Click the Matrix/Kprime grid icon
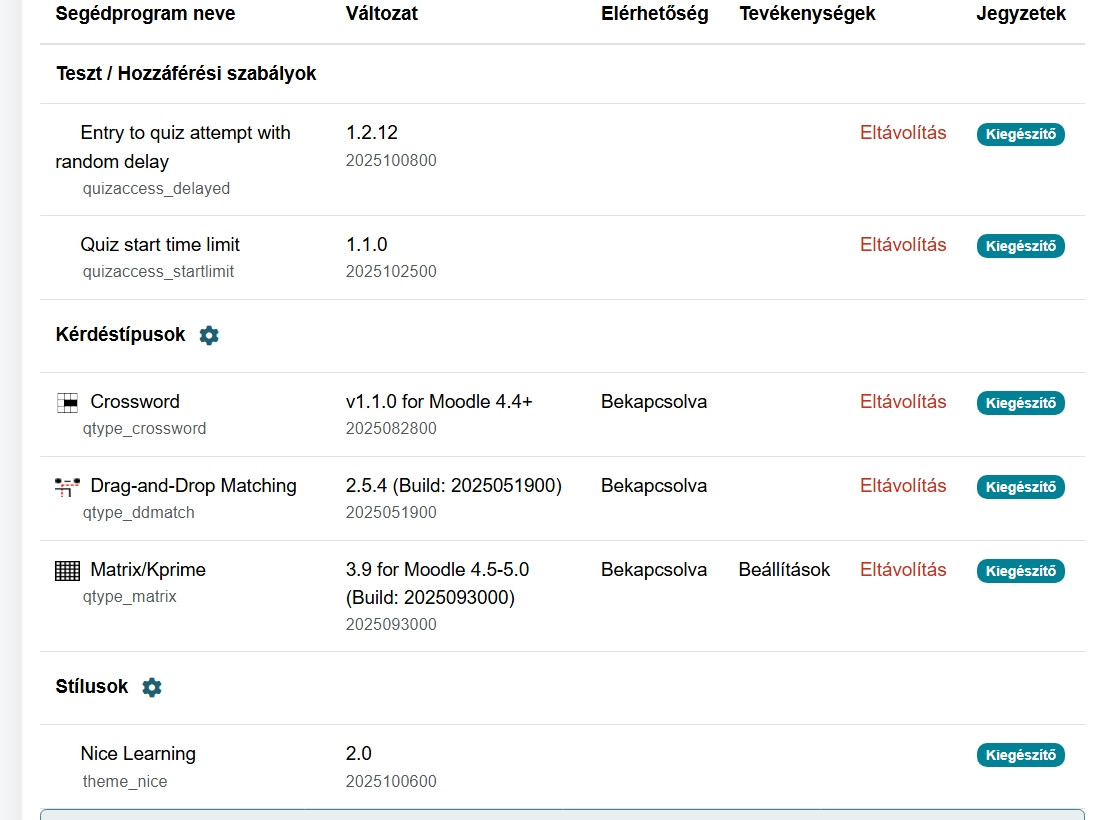This screenshot has width=1120, height=820. click(67, 571)
